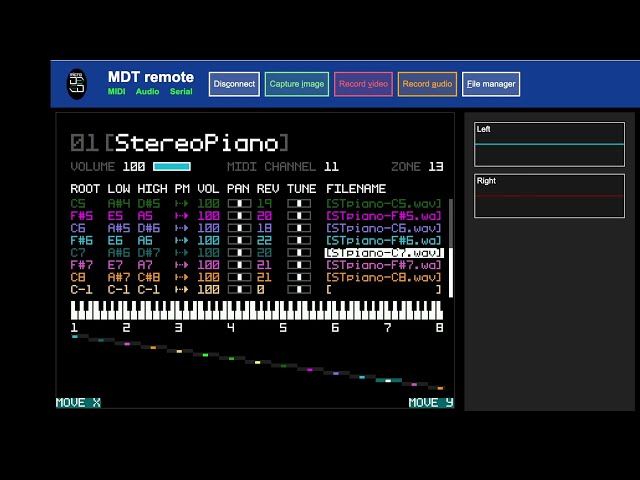Click the MOVE Y control
This screenshot has height=480, width=640.
click(x=431, y=402)
